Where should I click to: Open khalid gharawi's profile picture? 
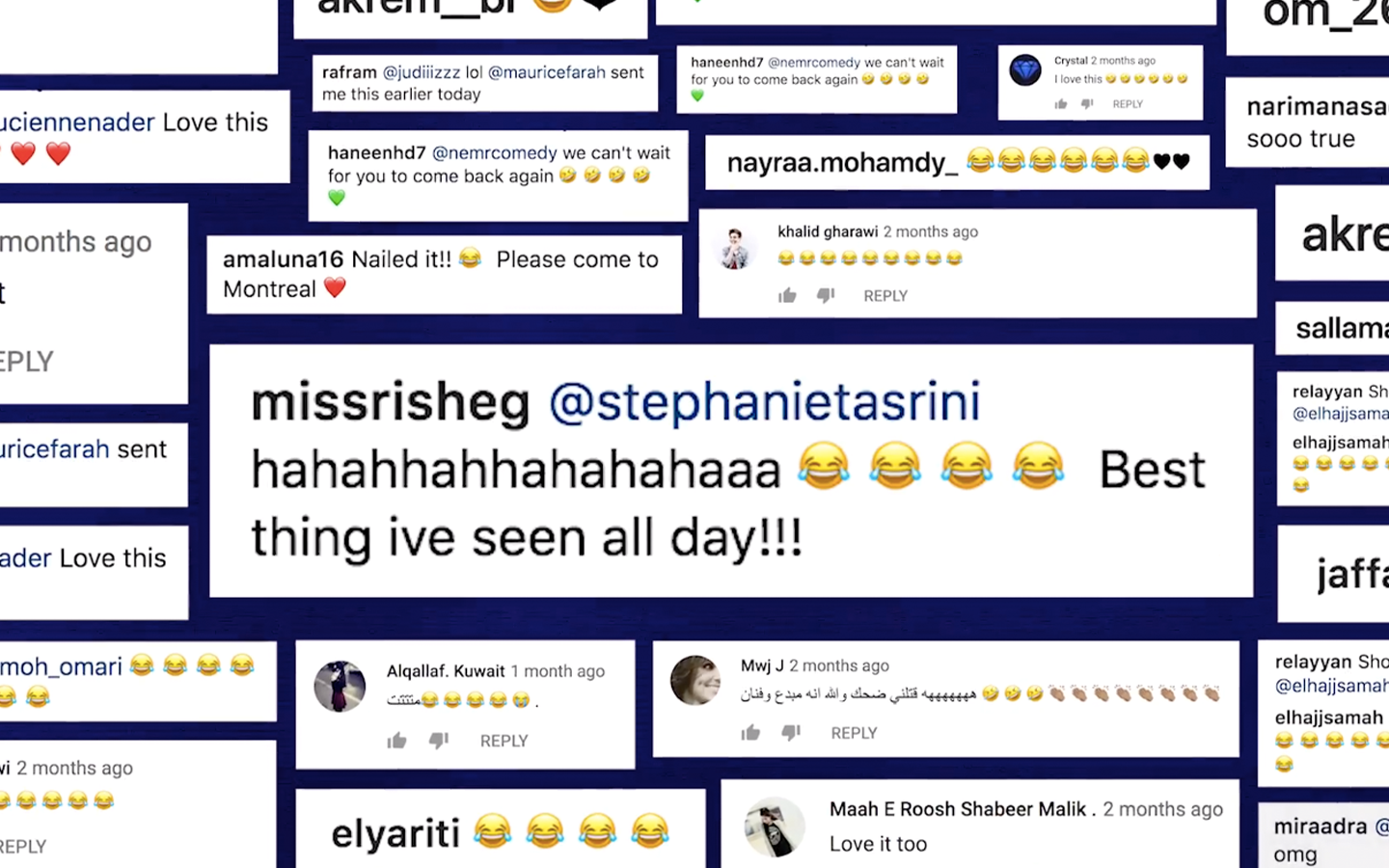[x=736, y=249]
